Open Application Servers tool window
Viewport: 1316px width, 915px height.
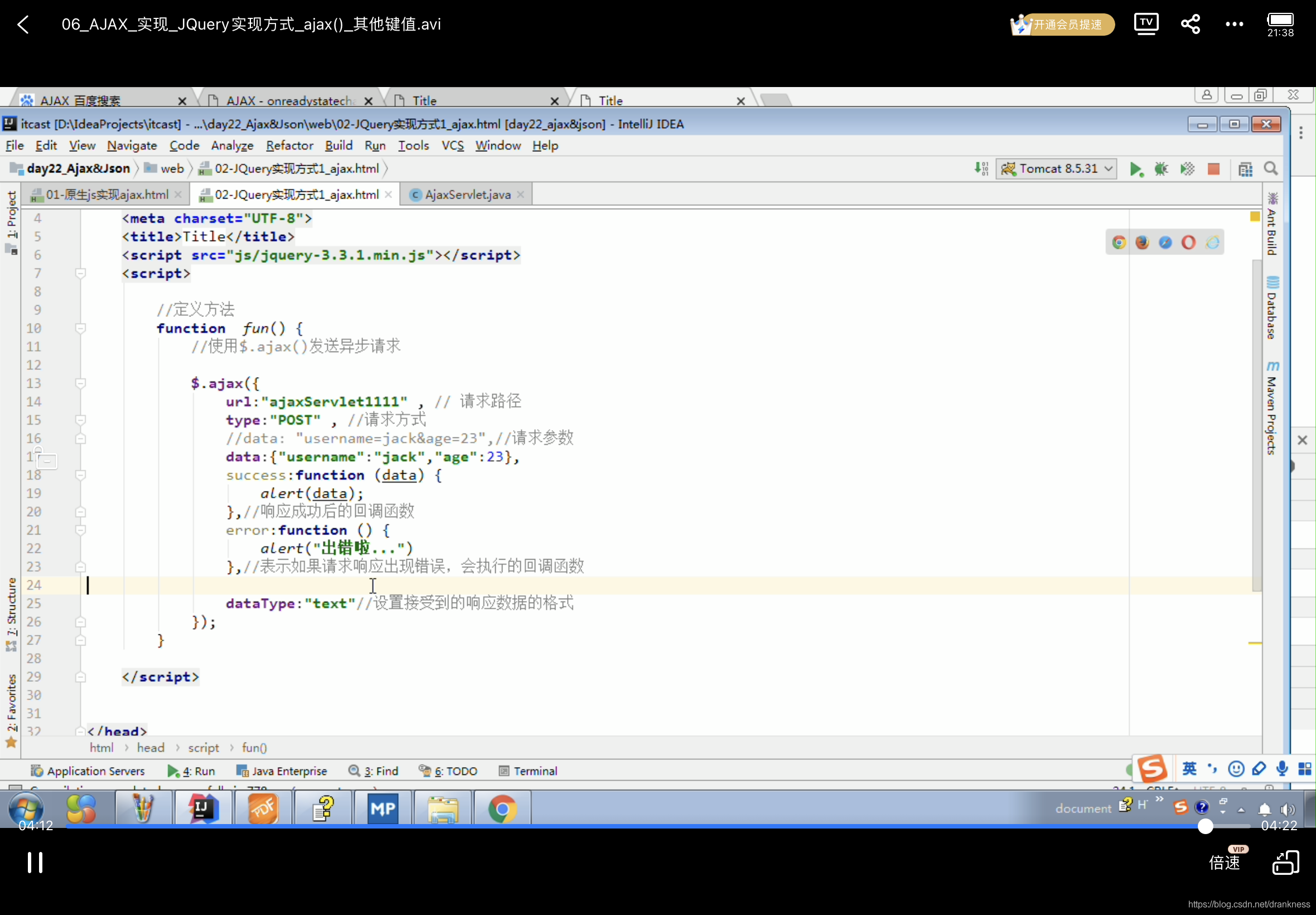pos(88,771)
